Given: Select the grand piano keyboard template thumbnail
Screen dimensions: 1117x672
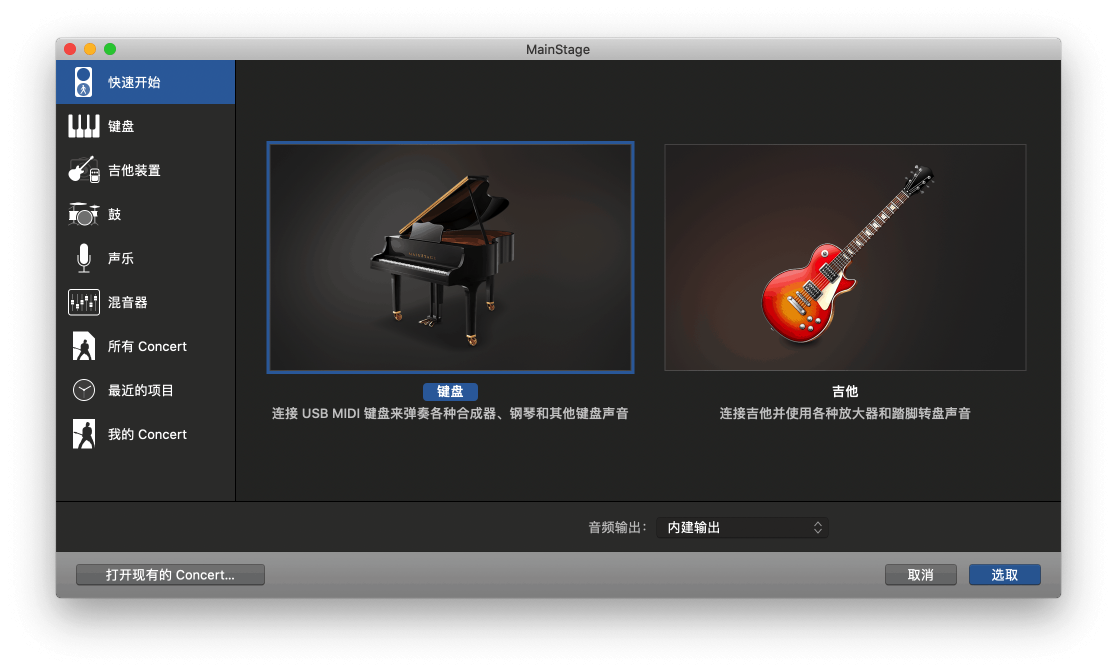Looking at the screenshot, I should pyautogui.click(x=450, y=256).
